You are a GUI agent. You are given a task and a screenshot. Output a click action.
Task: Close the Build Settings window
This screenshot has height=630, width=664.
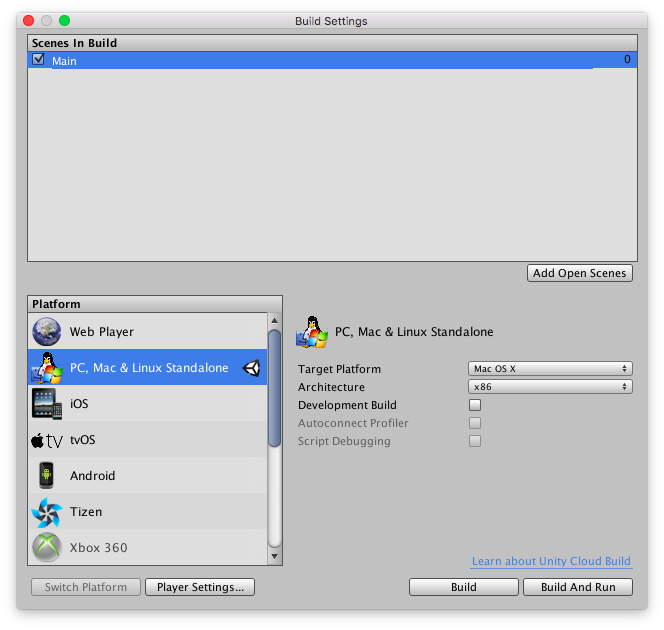click(x=29, y=20)
